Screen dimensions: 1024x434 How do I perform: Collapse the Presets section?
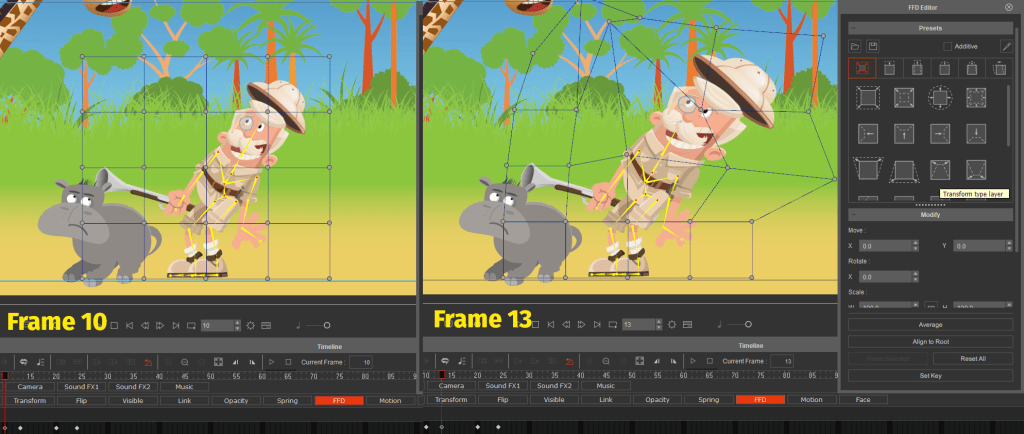tap(853, 29)
